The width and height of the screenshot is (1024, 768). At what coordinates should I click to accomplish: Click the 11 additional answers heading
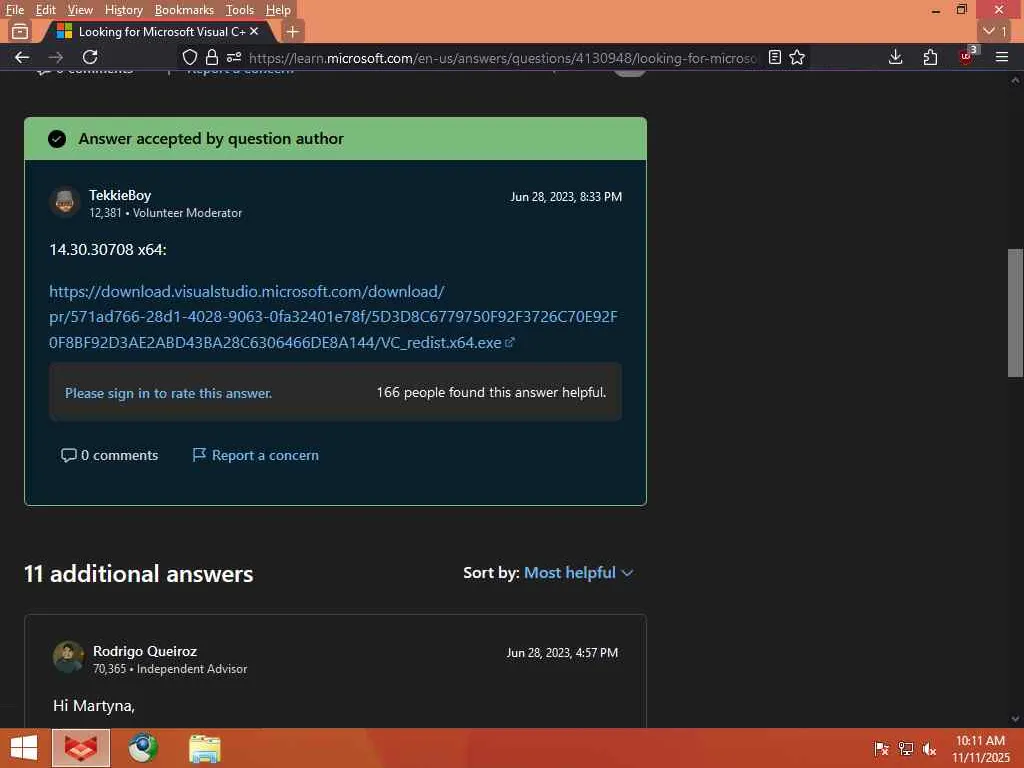click(138, 573)
